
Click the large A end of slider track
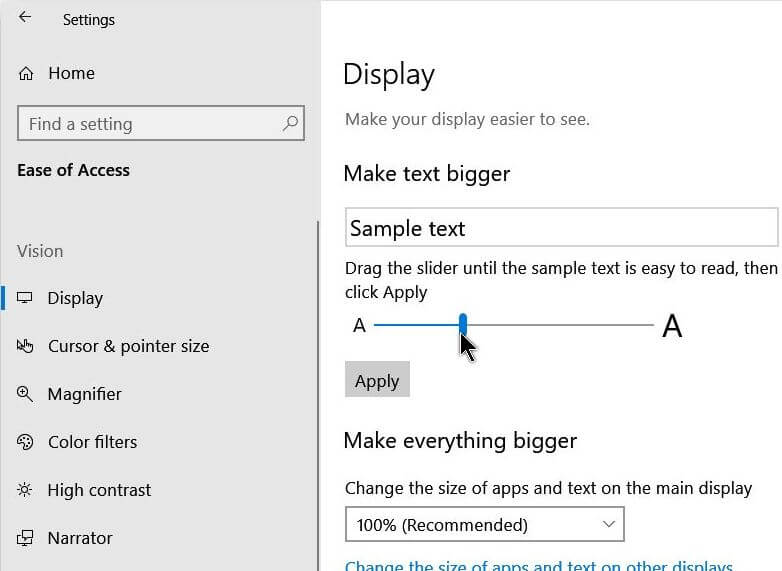coord(672,326)
